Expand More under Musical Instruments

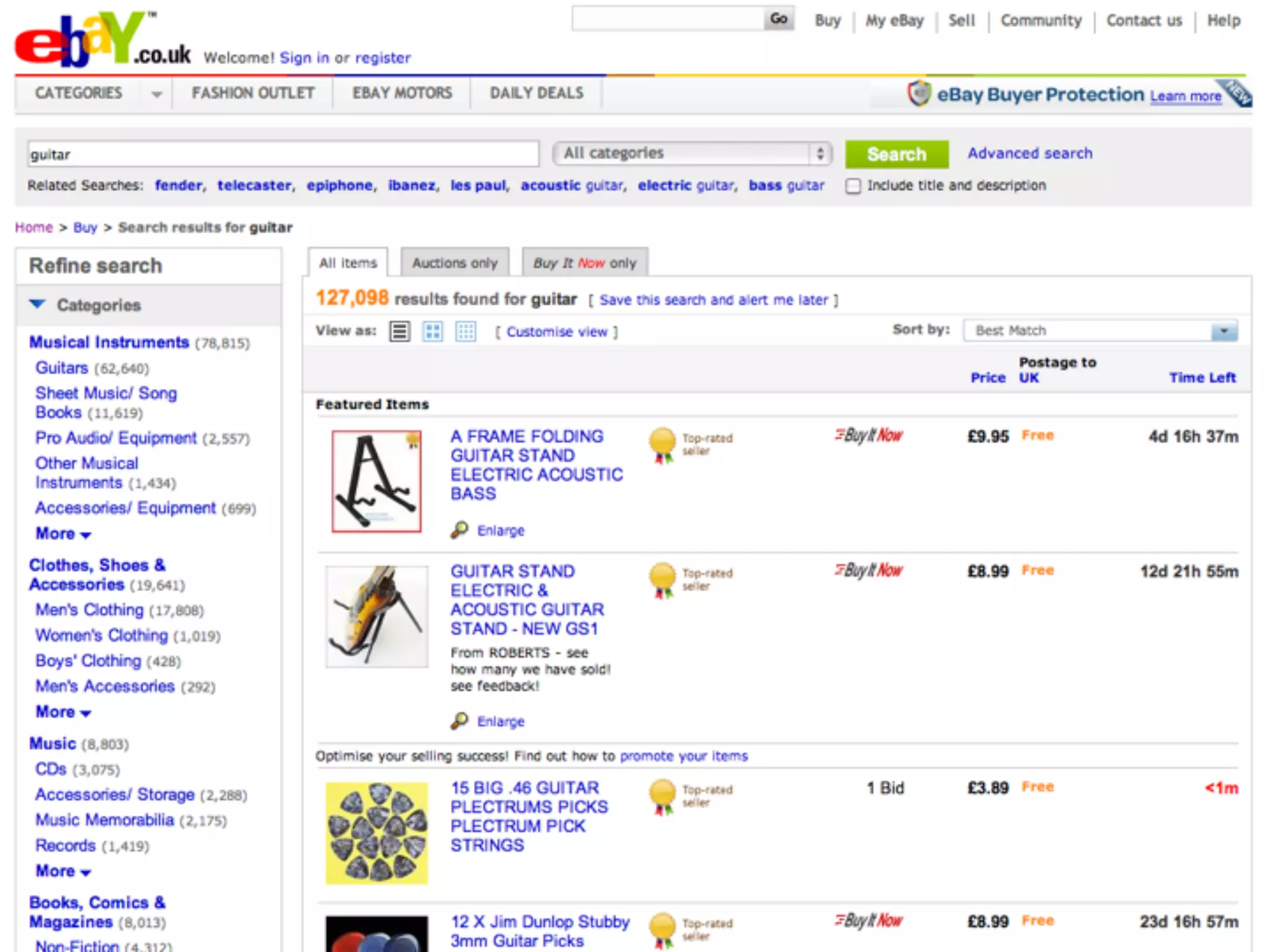[x=63, y=534]
